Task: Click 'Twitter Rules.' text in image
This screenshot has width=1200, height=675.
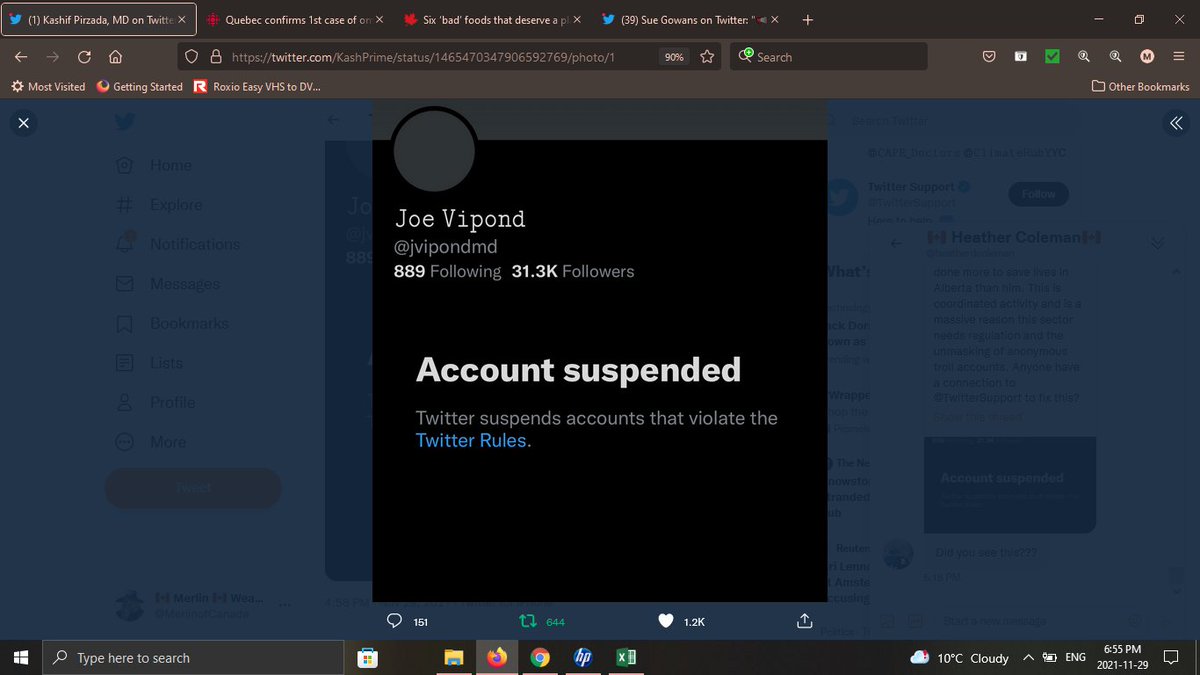Action: pos(474,440)
